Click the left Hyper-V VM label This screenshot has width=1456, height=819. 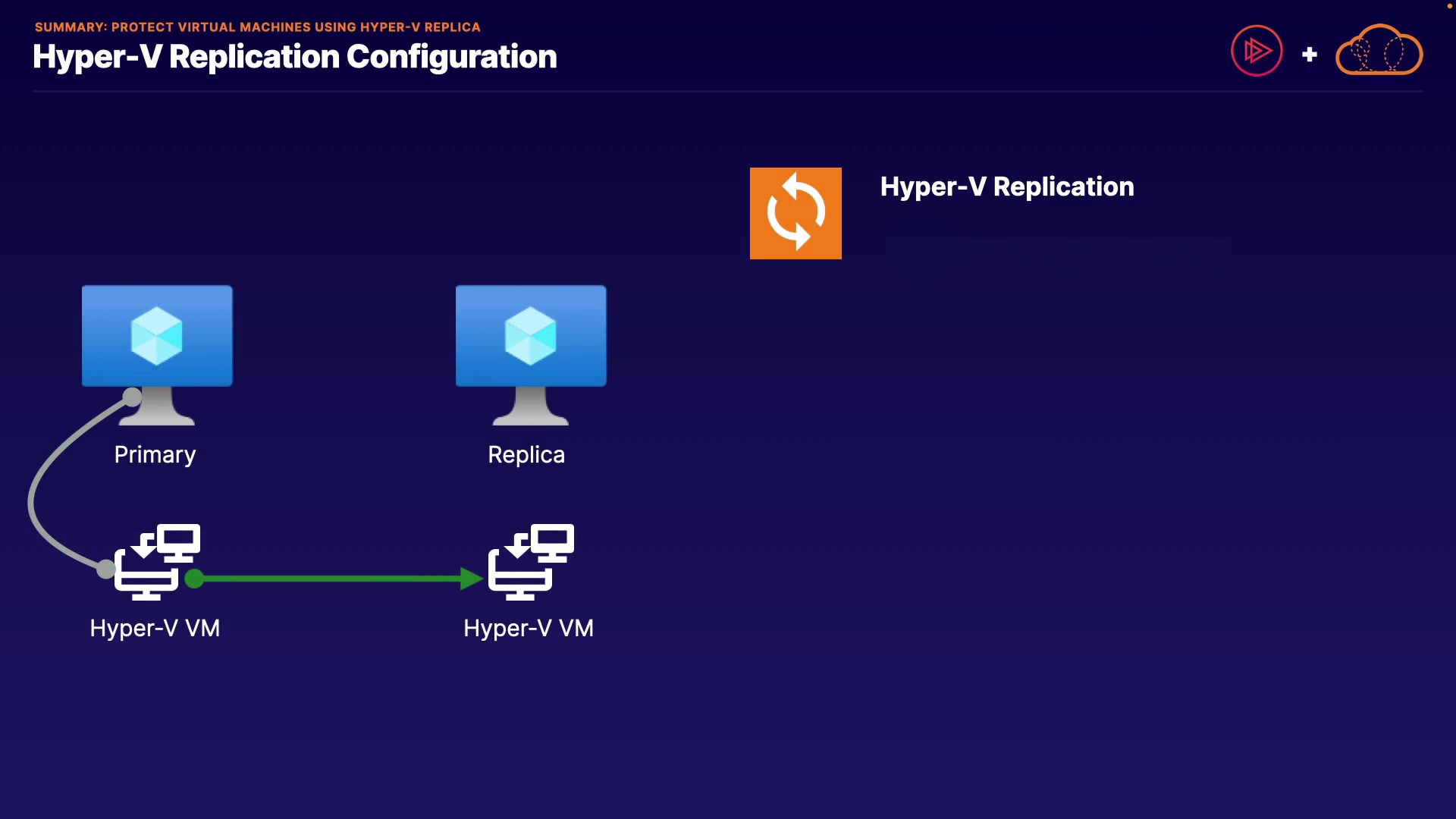155,628
